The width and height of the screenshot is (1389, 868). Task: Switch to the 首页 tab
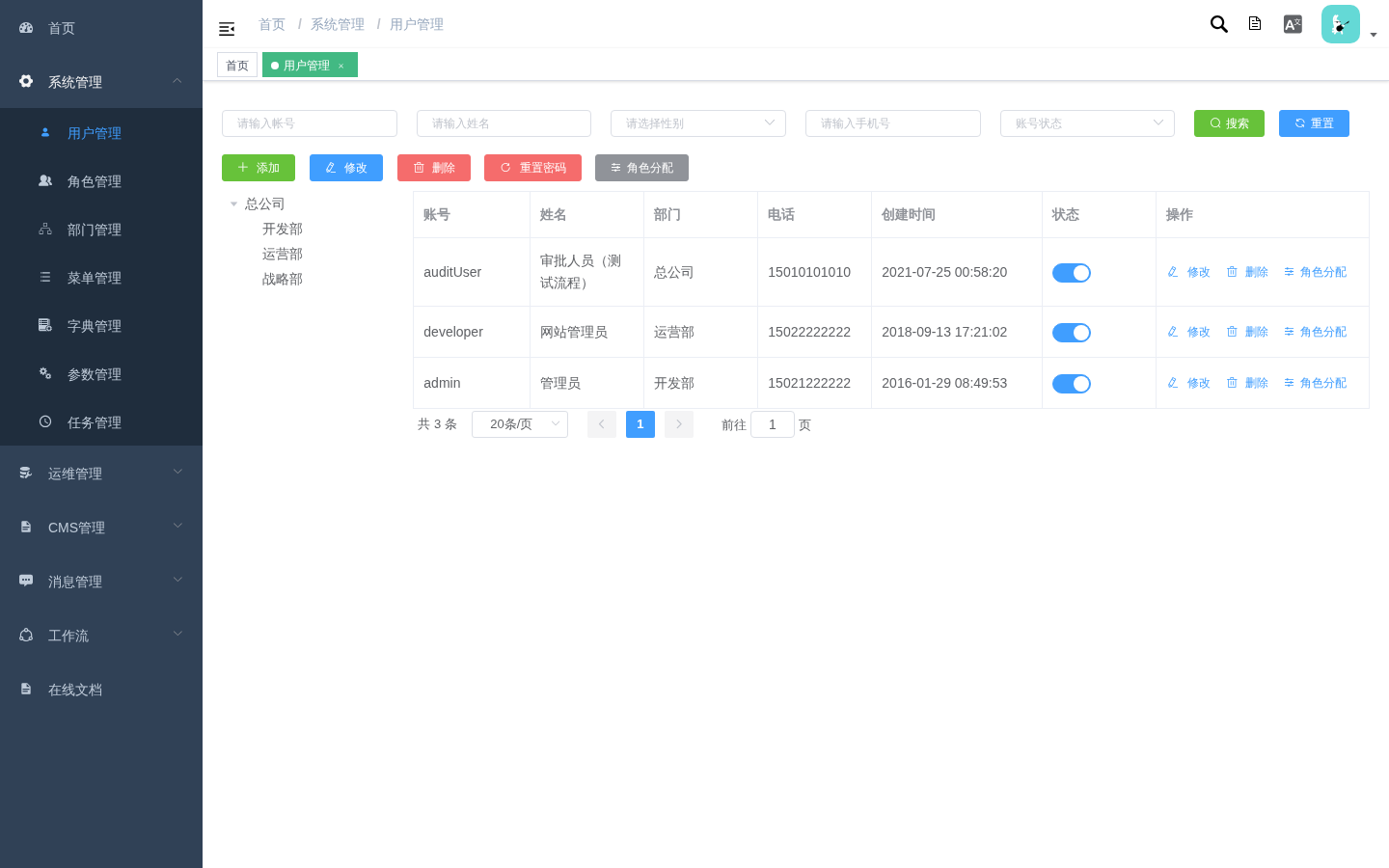tap(237, 65)
